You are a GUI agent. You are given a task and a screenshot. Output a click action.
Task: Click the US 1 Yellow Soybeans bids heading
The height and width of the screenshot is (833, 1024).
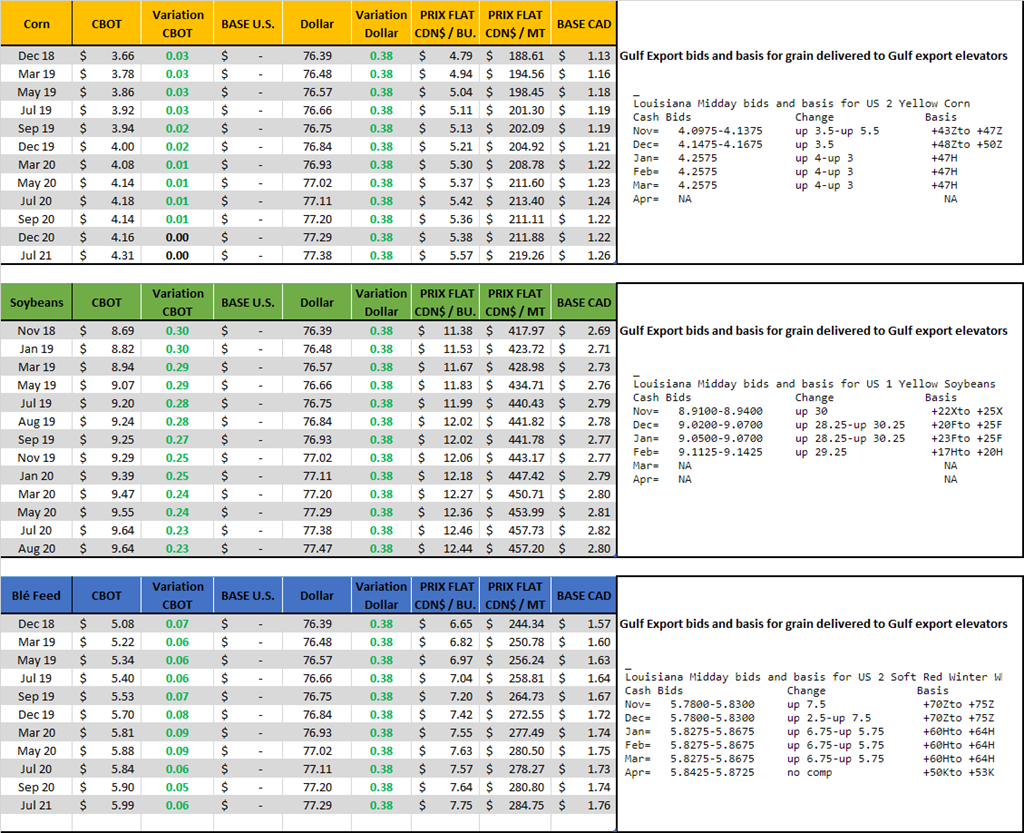coord(814,384)
